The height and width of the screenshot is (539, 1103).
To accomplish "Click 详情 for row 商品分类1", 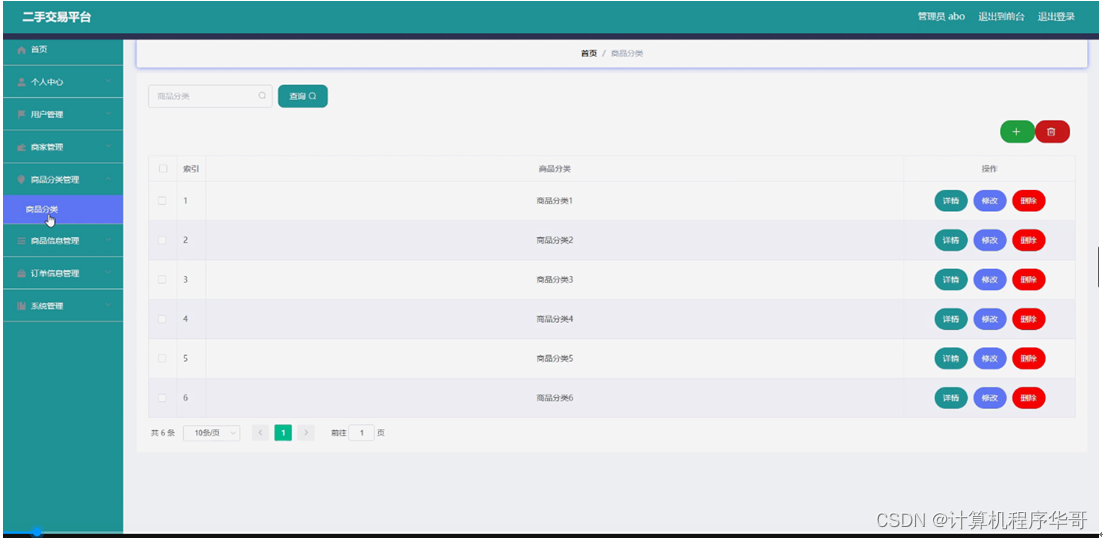I will [x=950, y=201].
